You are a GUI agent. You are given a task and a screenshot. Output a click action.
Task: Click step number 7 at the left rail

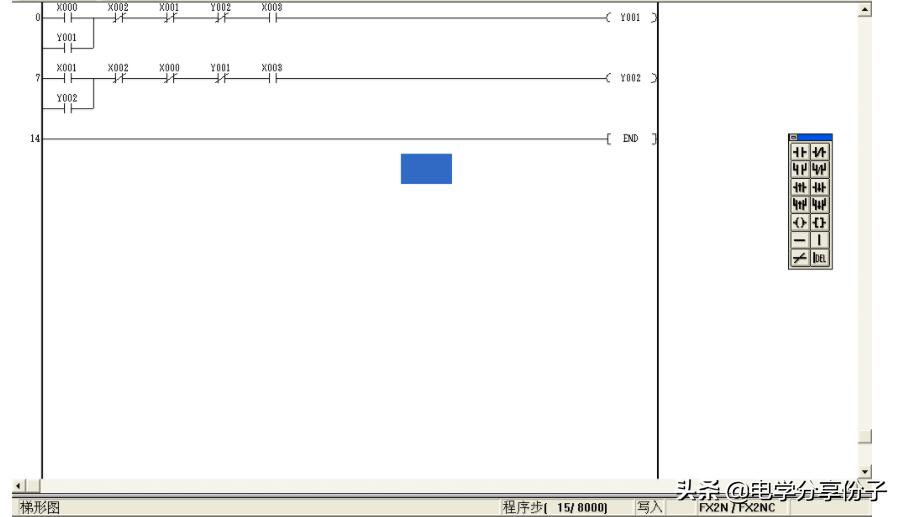point(38,78)
